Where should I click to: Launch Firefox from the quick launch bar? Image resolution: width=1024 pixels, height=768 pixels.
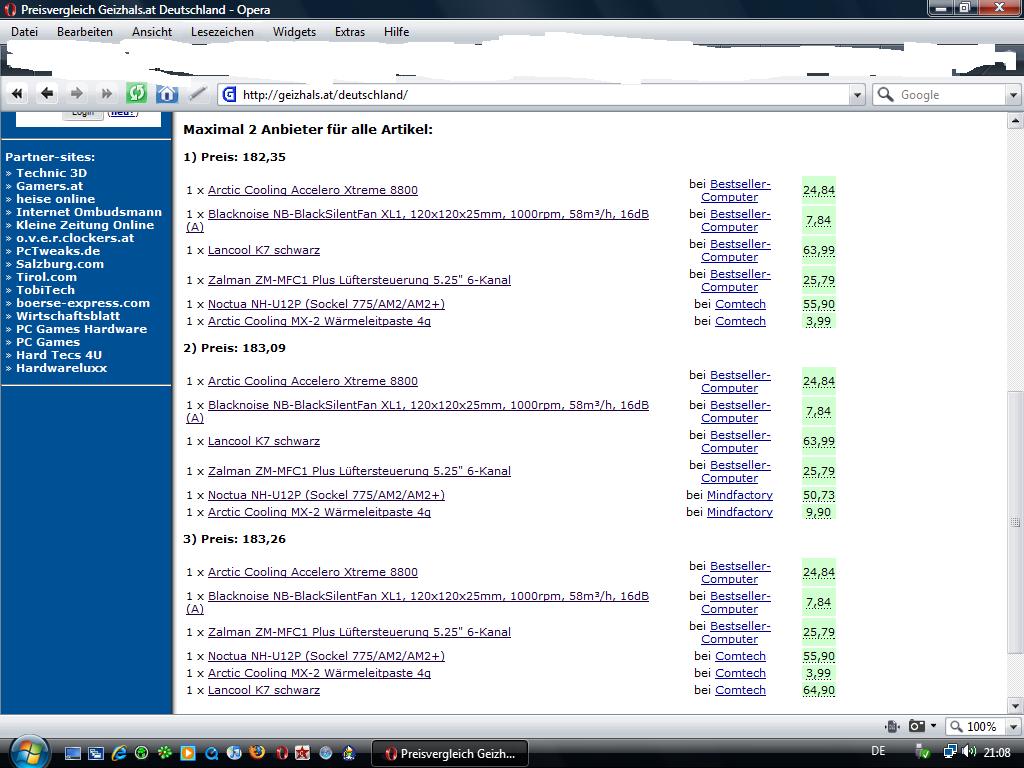(257, 752)
